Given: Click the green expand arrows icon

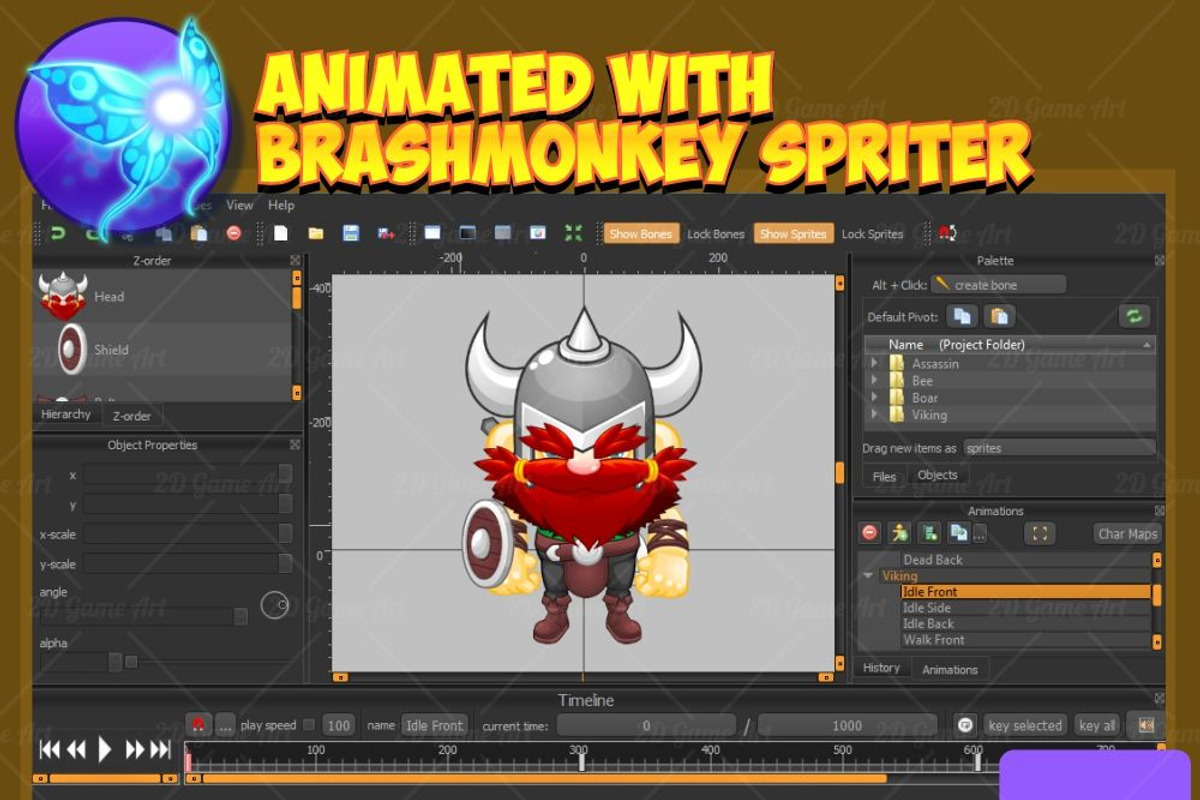Looking at the screenshot, I should [573, 233].
